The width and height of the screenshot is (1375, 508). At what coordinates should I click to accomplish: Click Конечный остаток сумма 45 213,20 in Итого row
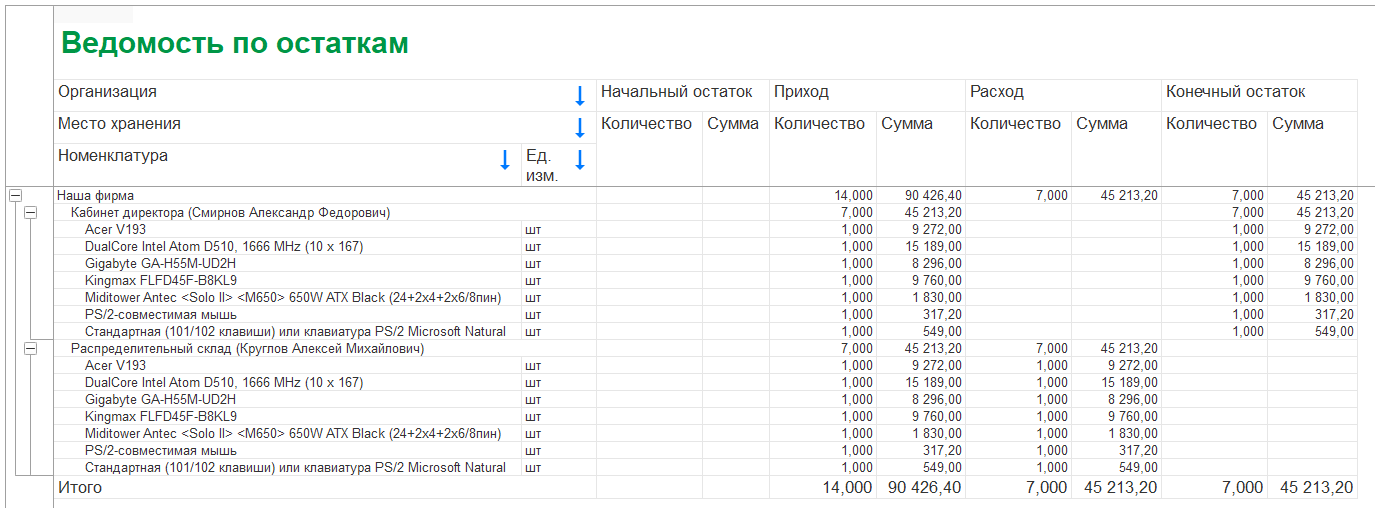(x=1316, y=488)
